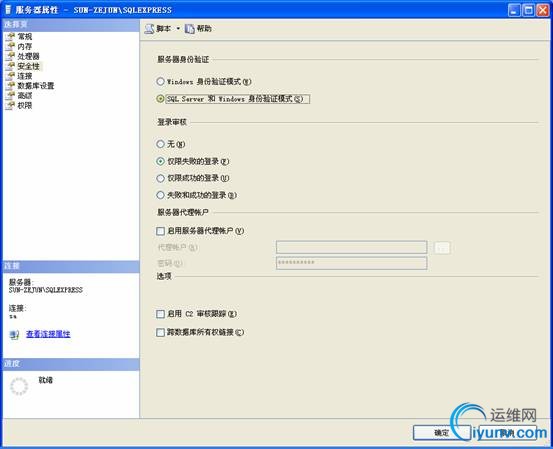553x449 pixels.
Task: Click the connection properties icon near link
Action: coord(14,334)
